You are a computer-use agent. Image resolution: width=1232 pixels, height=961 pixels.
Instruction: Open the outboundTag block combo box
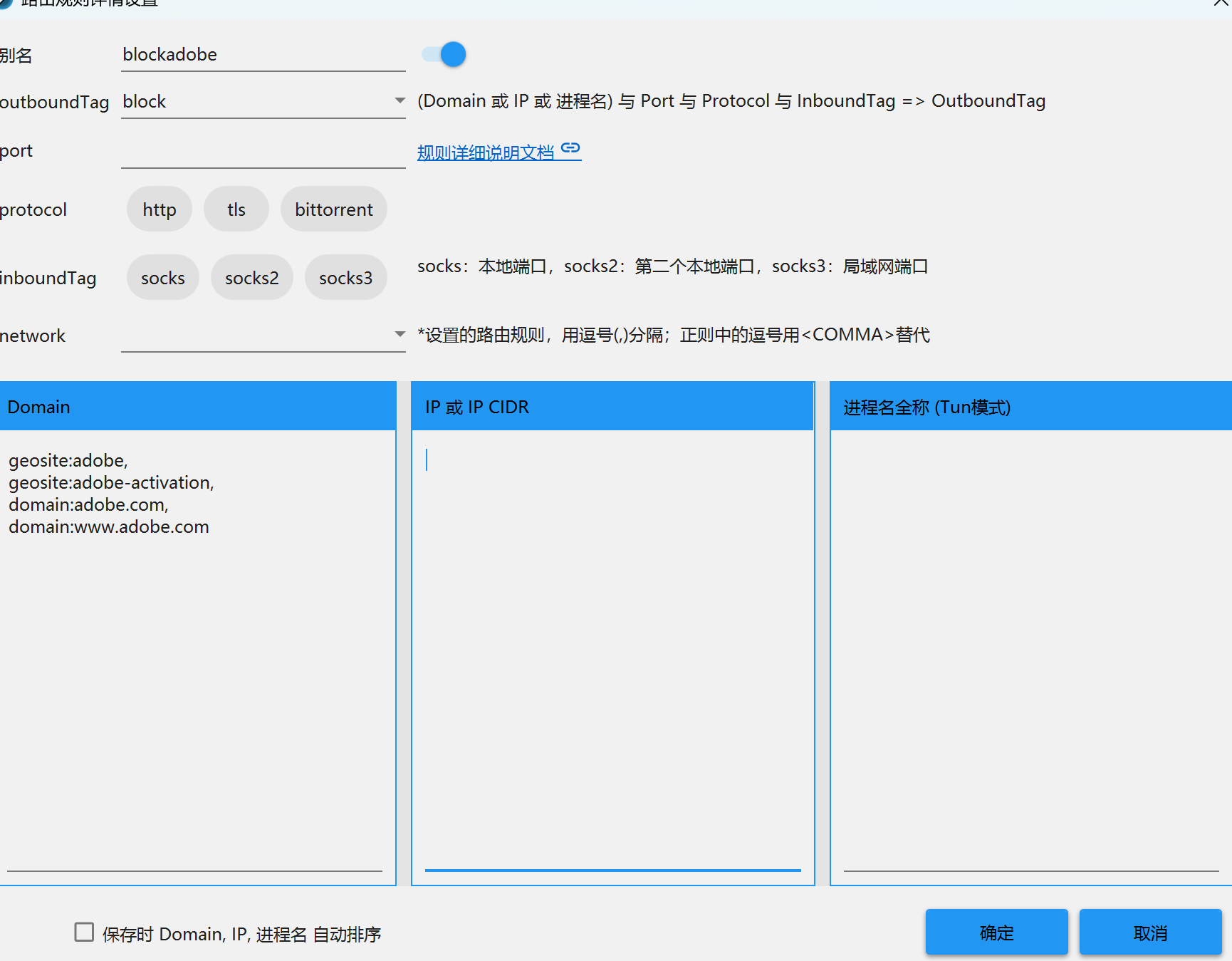pyautogui.click(x=256, y=102)
